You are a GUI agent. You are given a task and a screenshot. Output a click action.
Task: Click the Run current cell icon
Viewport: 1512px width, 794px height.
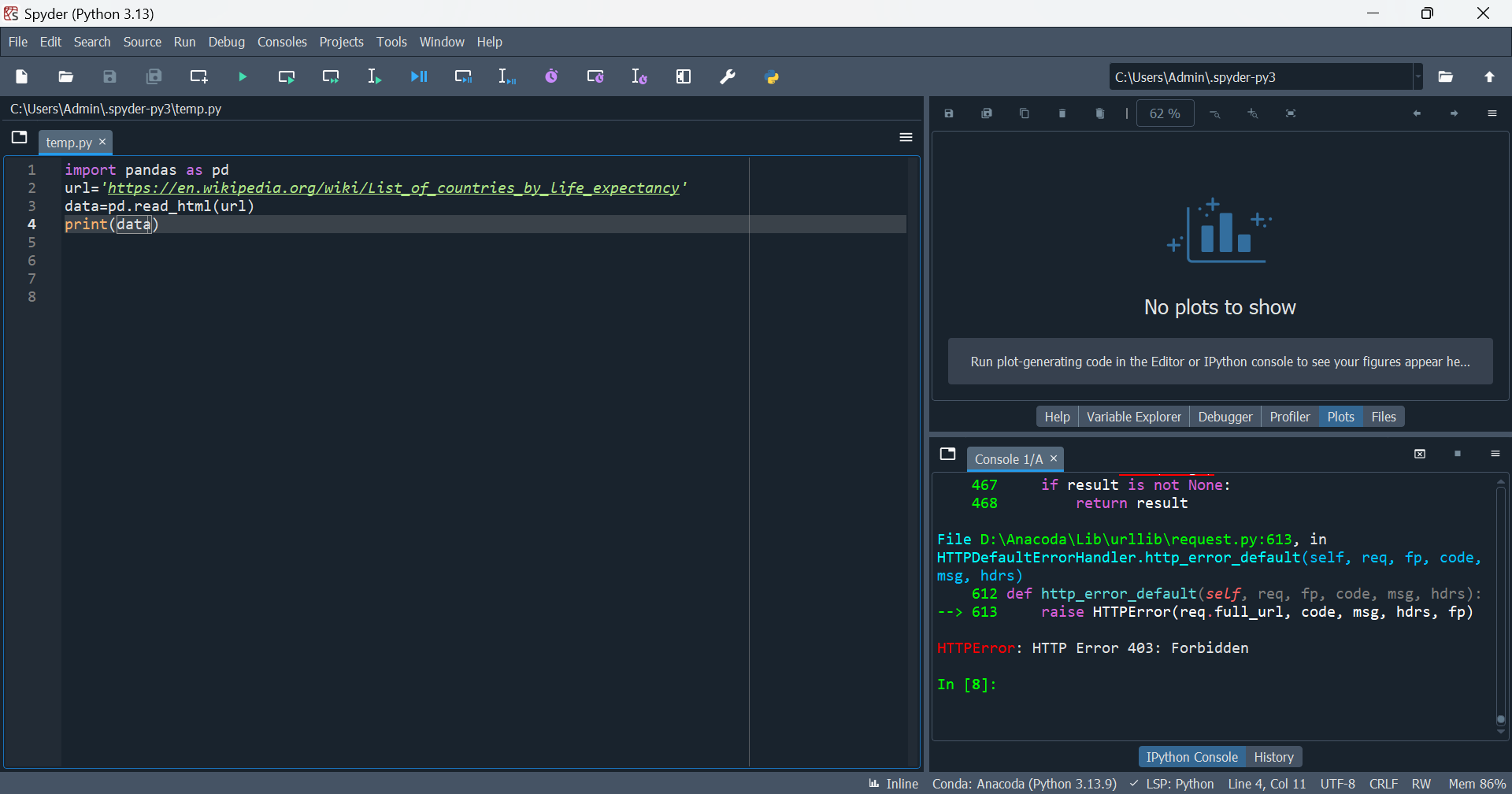click(x=287, y=77)
